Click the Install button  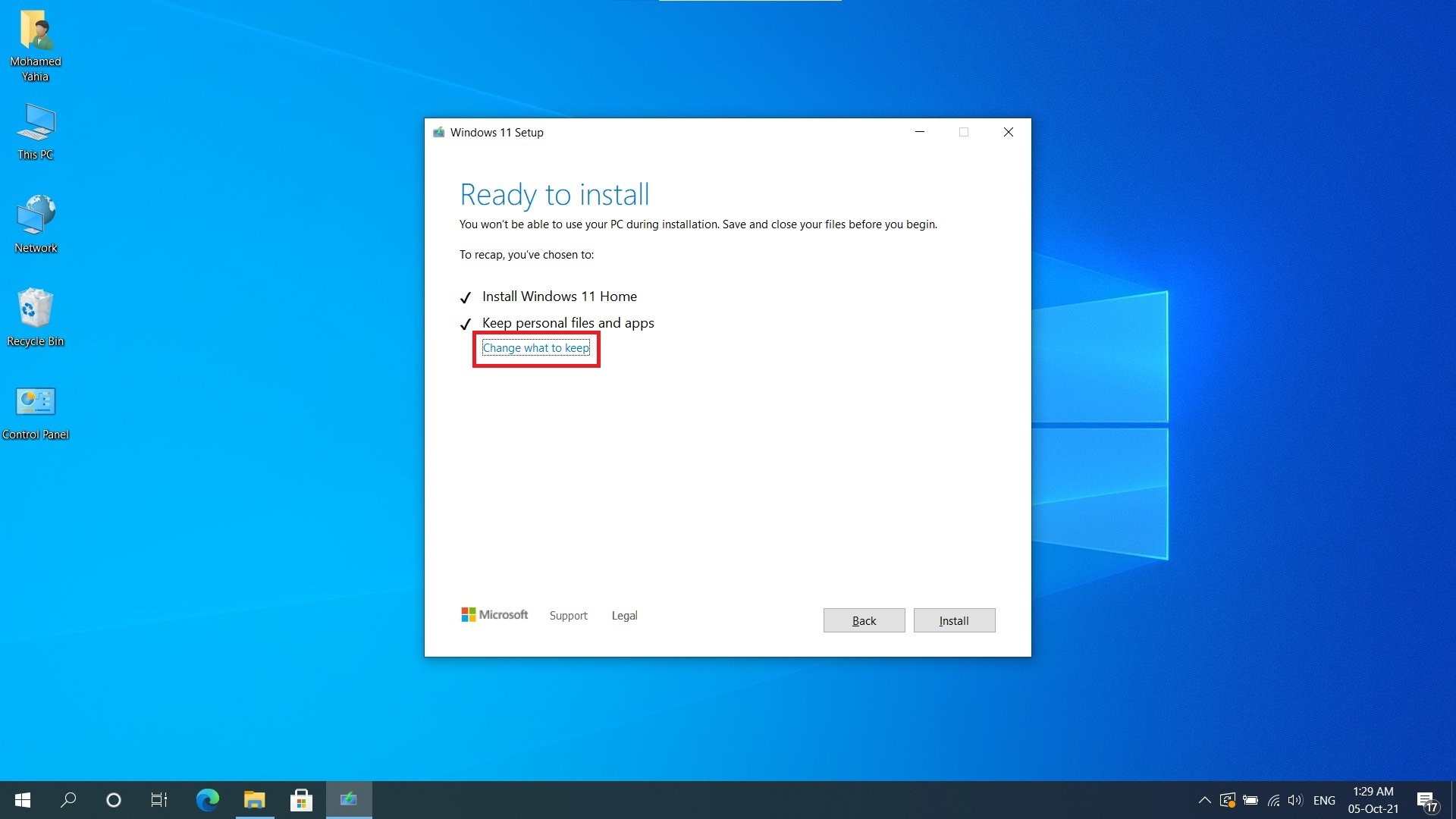[x=954, y=620]
